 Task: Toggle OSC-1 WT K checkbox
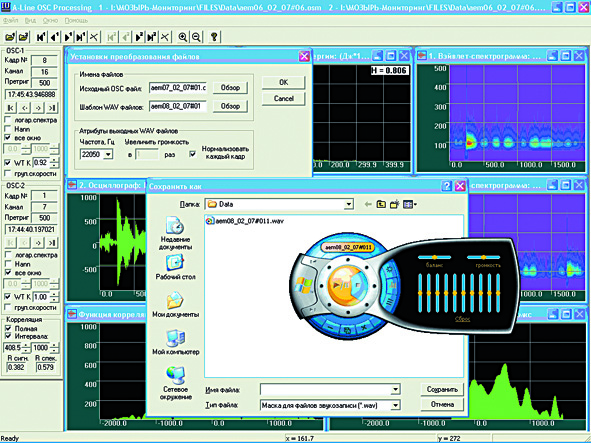click(8, 163)
